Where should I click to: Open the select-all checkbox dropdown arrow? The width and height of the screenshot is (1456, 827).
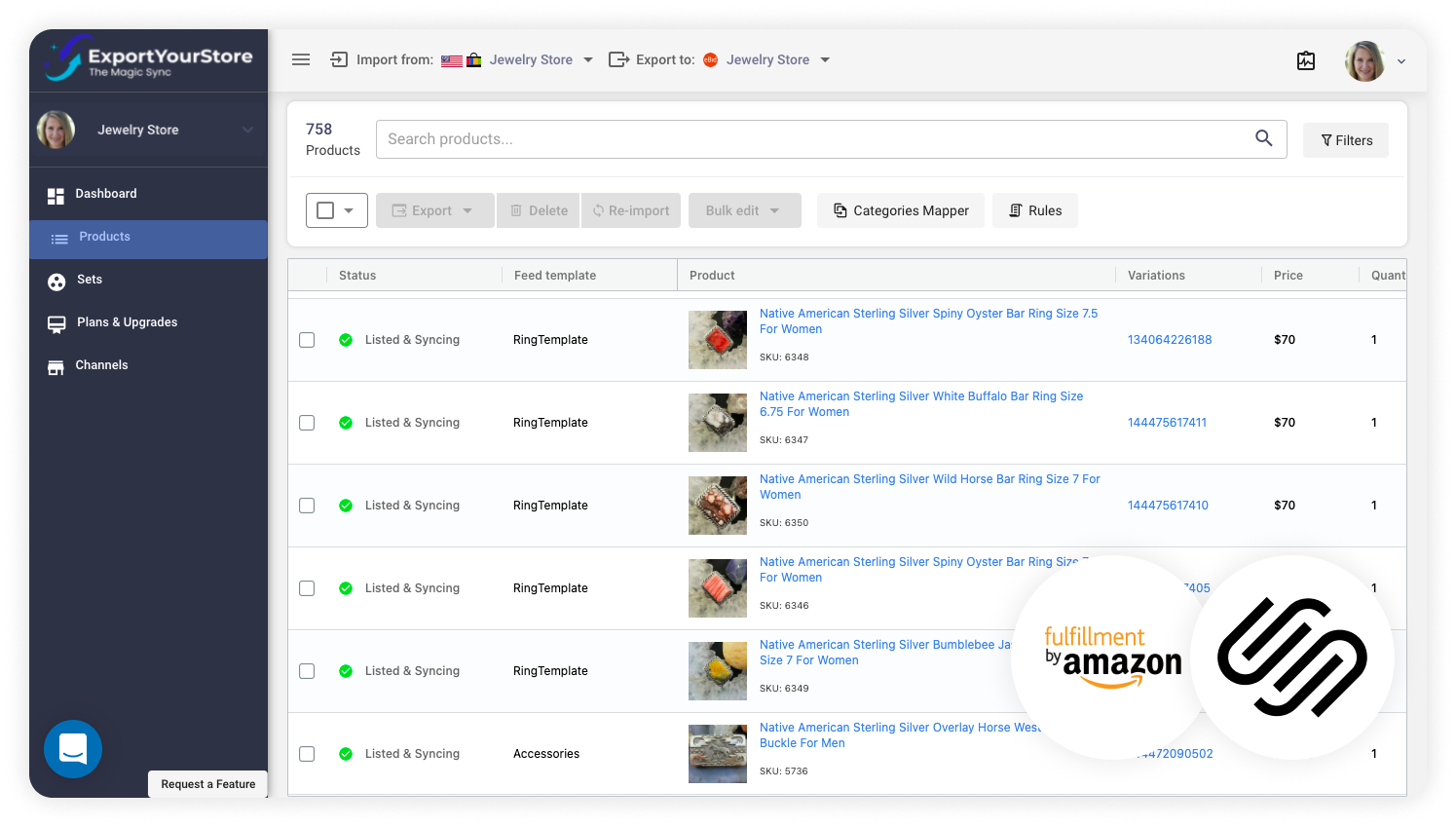point(349,210)
